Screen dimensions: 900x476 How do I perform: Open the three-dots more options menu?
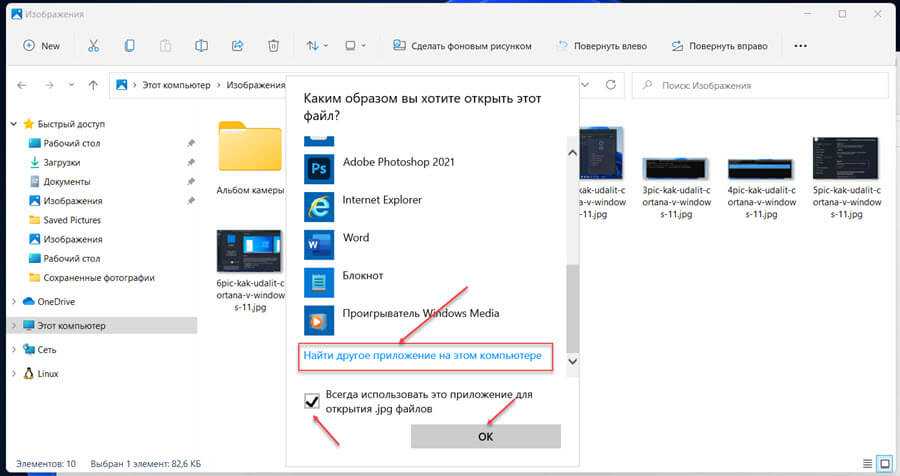(x=800, y=46)
